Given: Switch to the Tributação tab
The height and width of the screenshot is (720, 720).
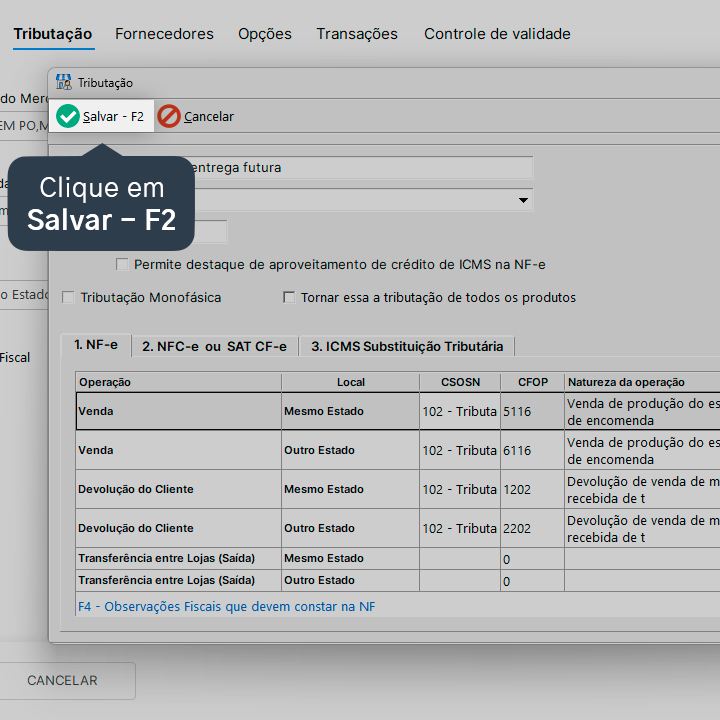Looking at the screenshot, I should pyautogui.click(x=53, y=34).
